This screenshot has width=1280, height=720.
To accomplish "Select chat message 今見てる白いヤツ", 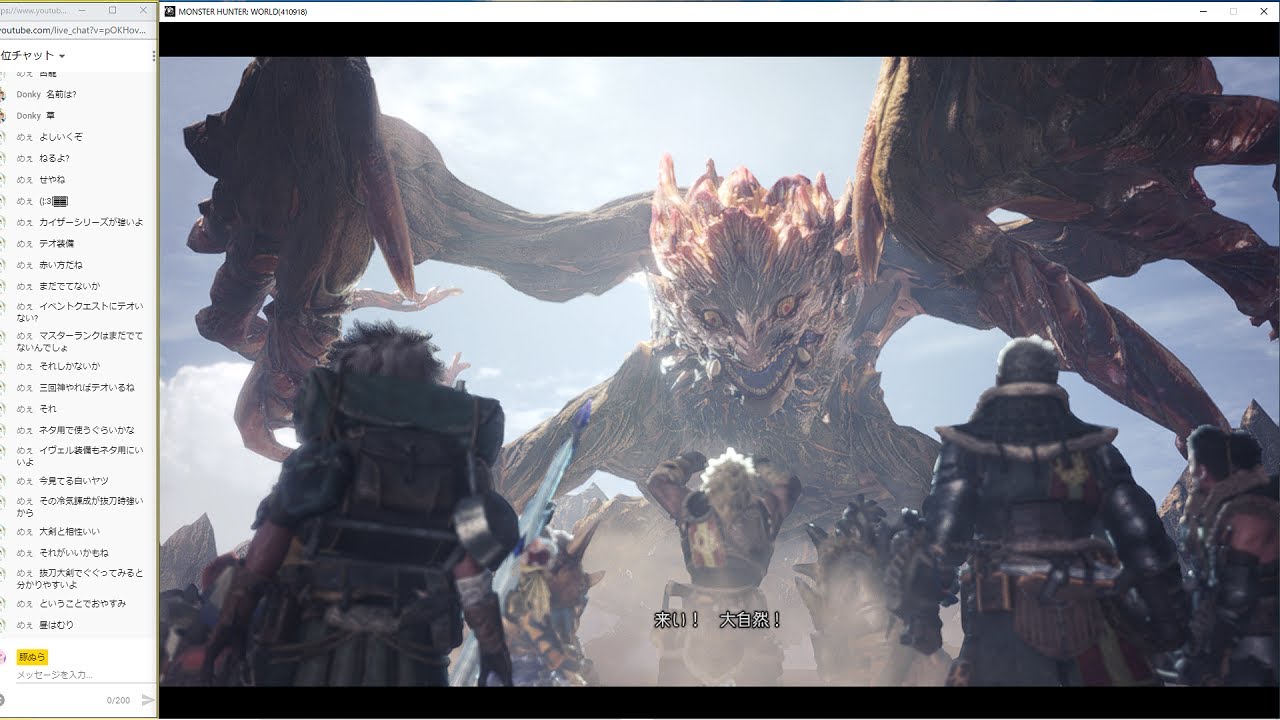I will tap(73, 481).
